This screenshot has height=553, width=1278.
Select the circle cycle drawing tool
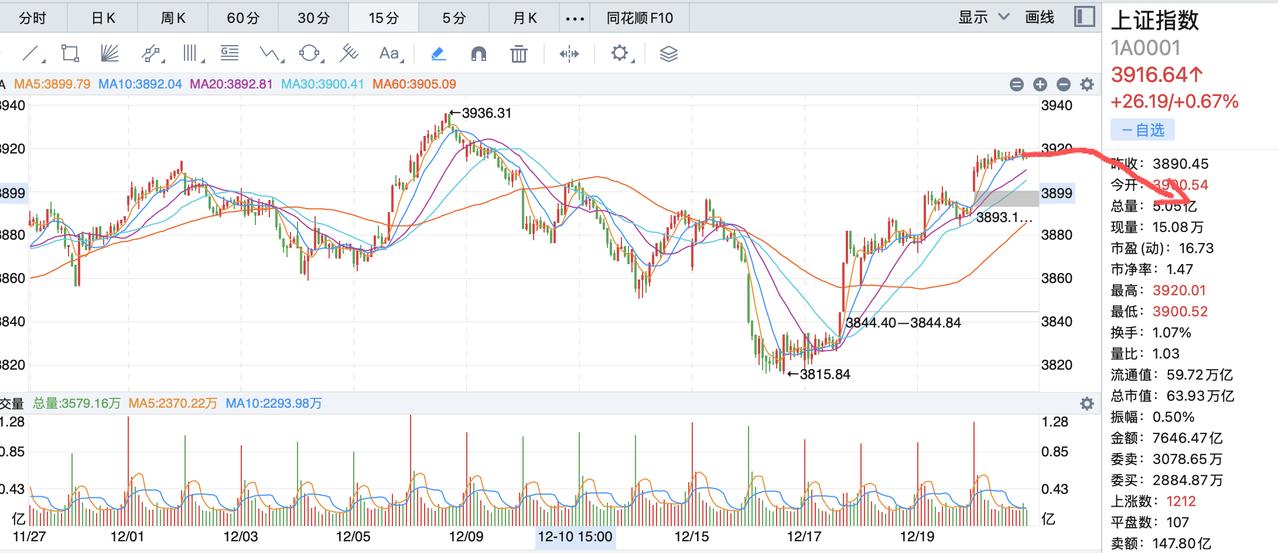click(310, 53)
